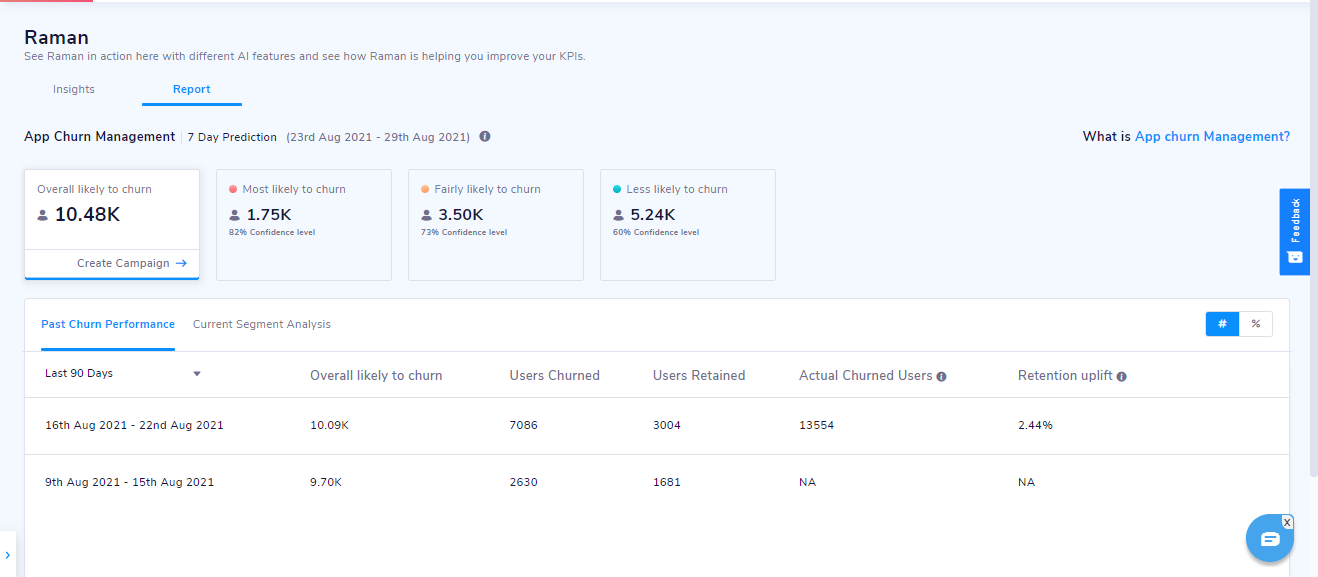Open the Last 90 Days dropdown
The height and width of the screenshot is (577, 1318).
123,374
